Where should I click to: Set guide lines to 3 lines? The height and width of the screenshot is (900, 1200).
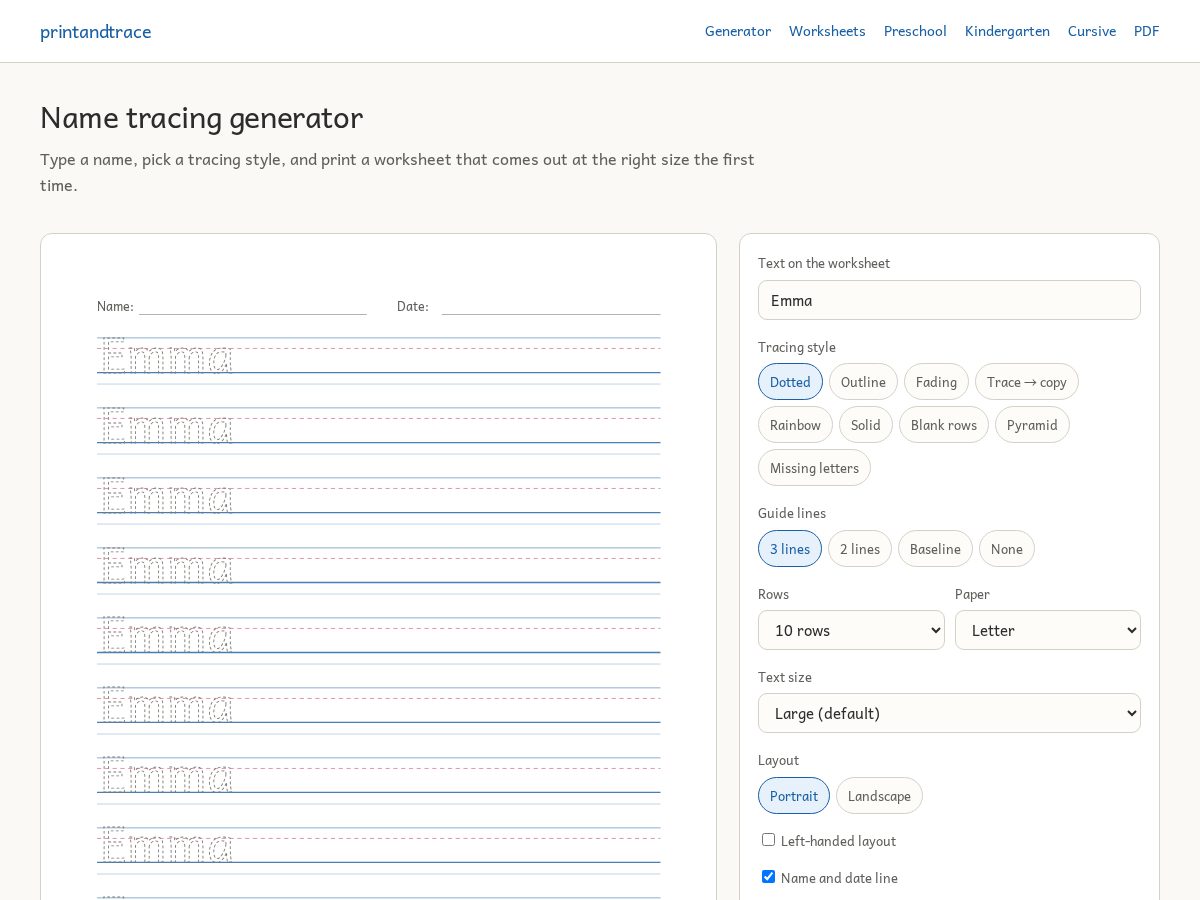pyautogui.click(x=790, y=549)
